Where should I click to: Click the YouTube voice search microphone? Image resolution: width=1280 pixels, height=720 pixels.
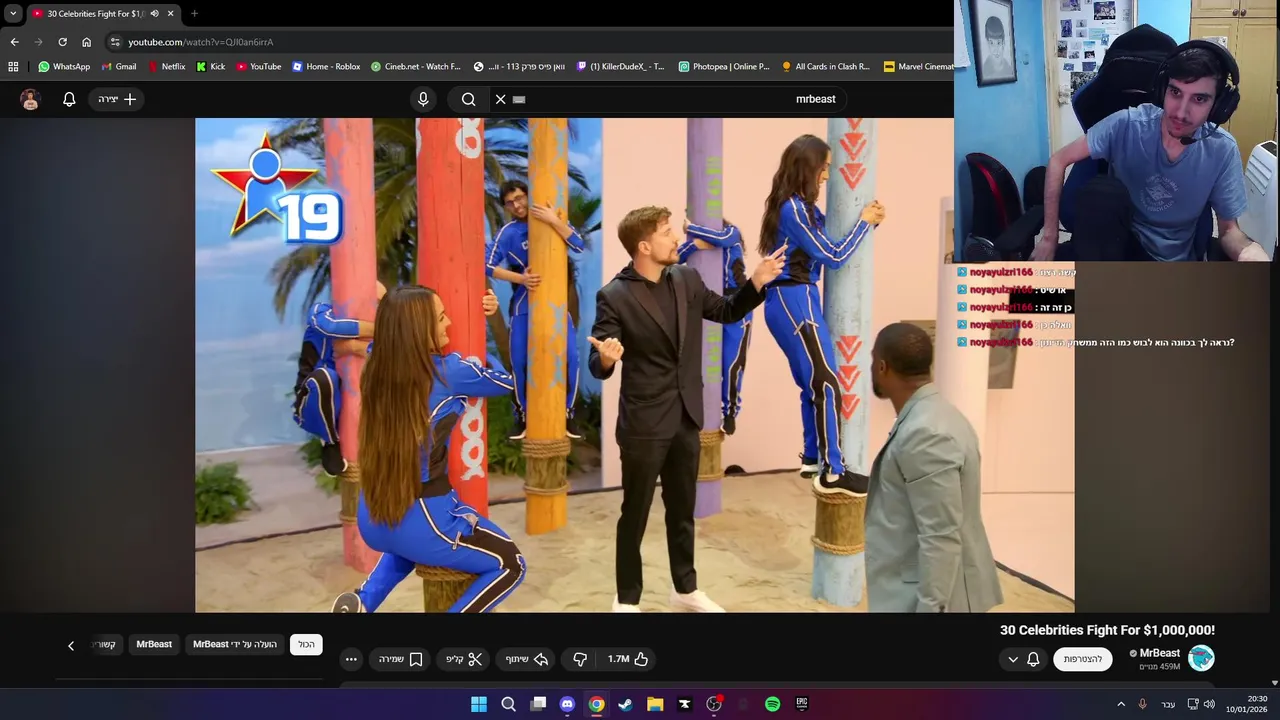pyautogui.click(x=423, y=99)
